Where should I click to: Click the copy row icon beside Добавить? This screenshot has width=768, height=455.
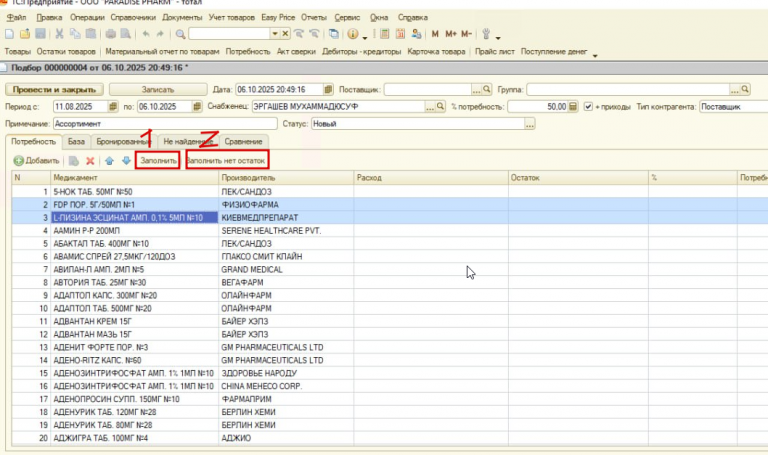(x=73, y=160)
